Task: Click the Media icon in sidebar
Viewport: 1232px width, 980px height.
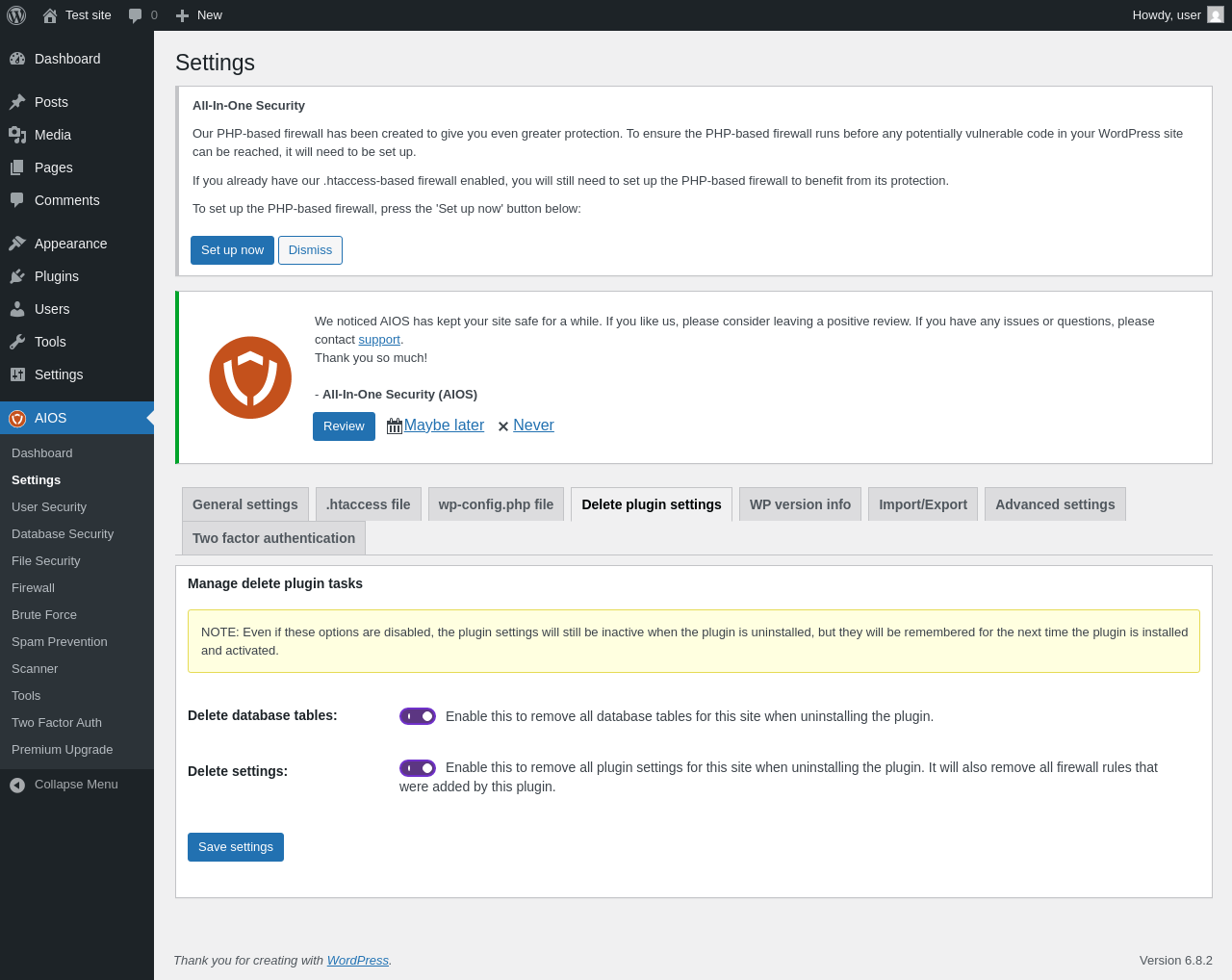Action: tap(17, 135)
